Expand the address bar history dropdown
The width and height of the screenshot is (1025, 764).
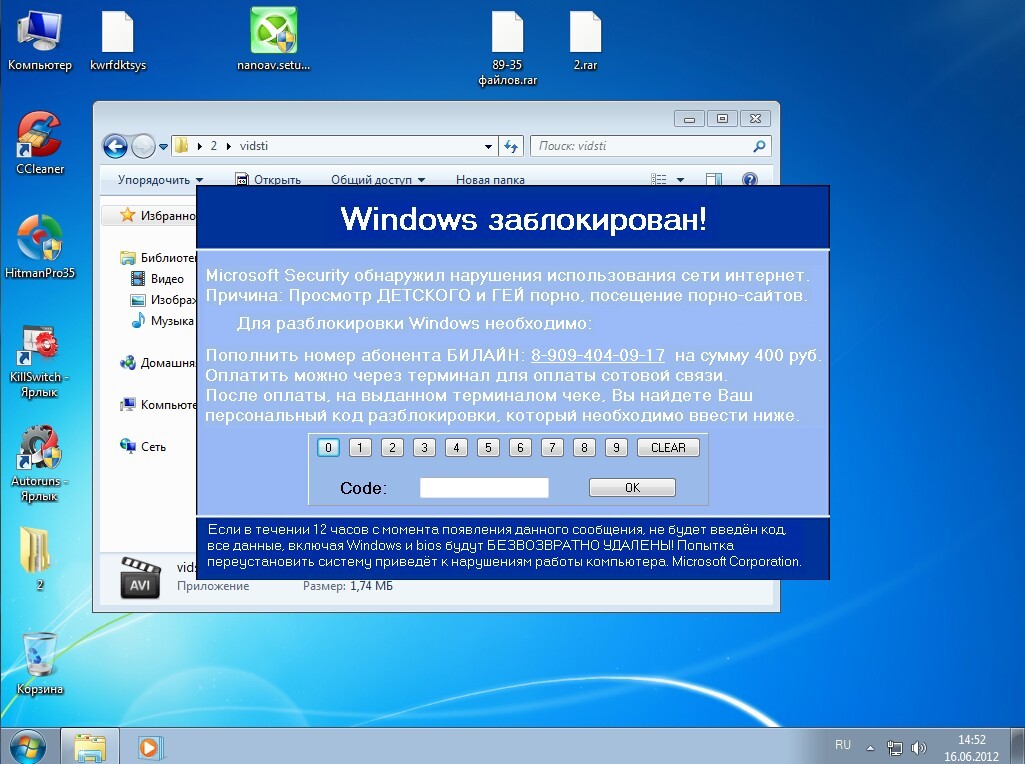point(488,146)
